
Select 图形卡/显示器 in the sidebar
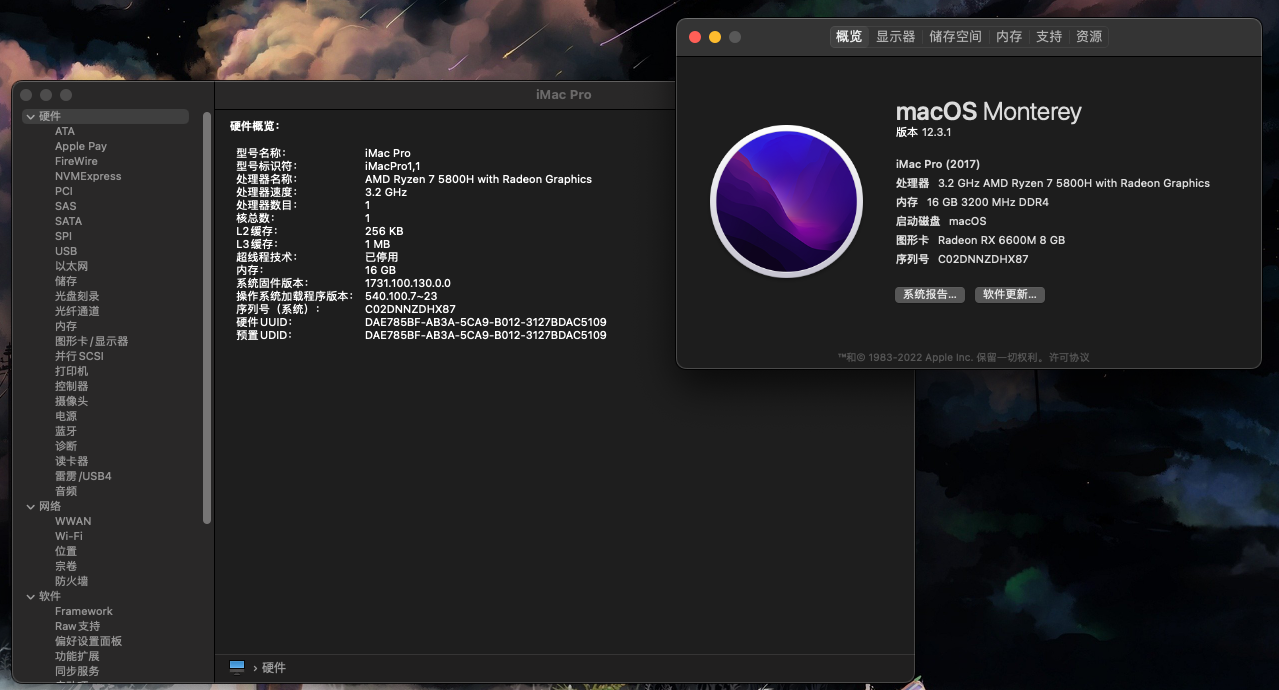point(91,341)
